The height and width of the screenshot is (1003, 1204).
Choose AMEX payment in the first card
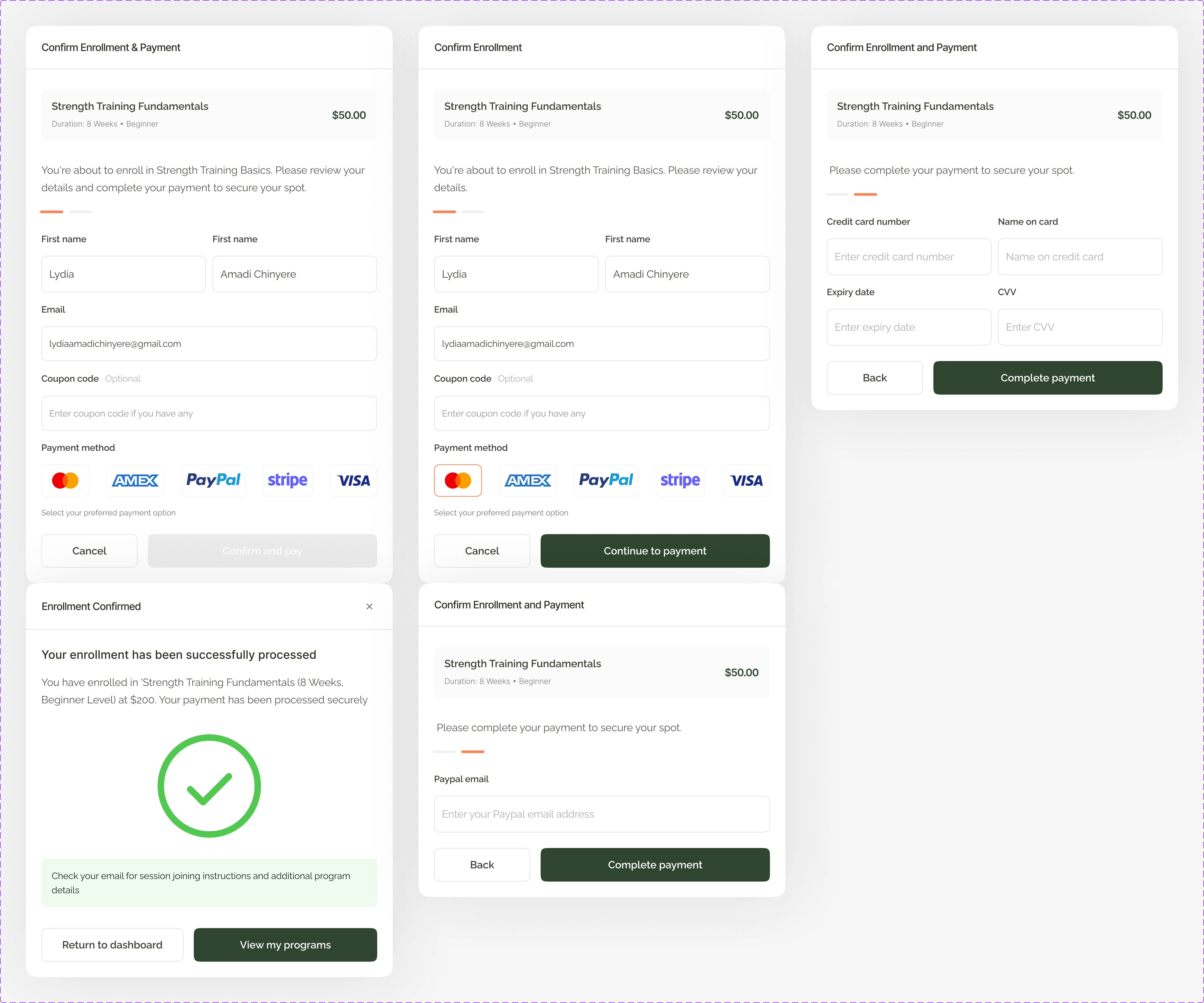pos(135,480)
